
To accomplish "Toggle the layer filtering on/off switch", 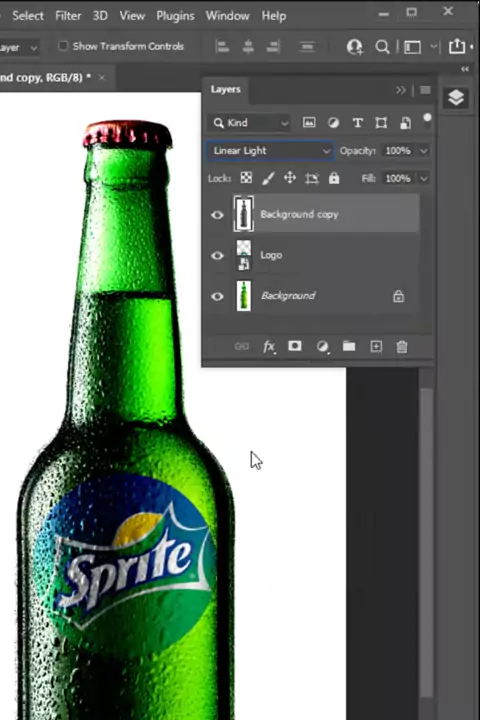I will 427,120.
